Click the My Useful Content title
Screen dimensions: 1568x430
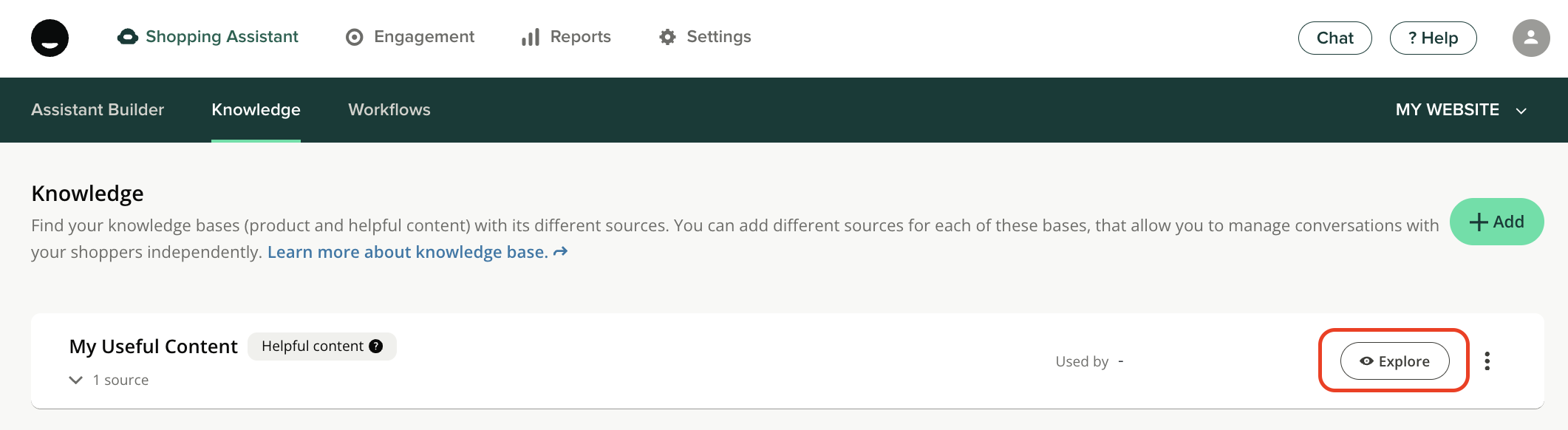click(153, 347)
